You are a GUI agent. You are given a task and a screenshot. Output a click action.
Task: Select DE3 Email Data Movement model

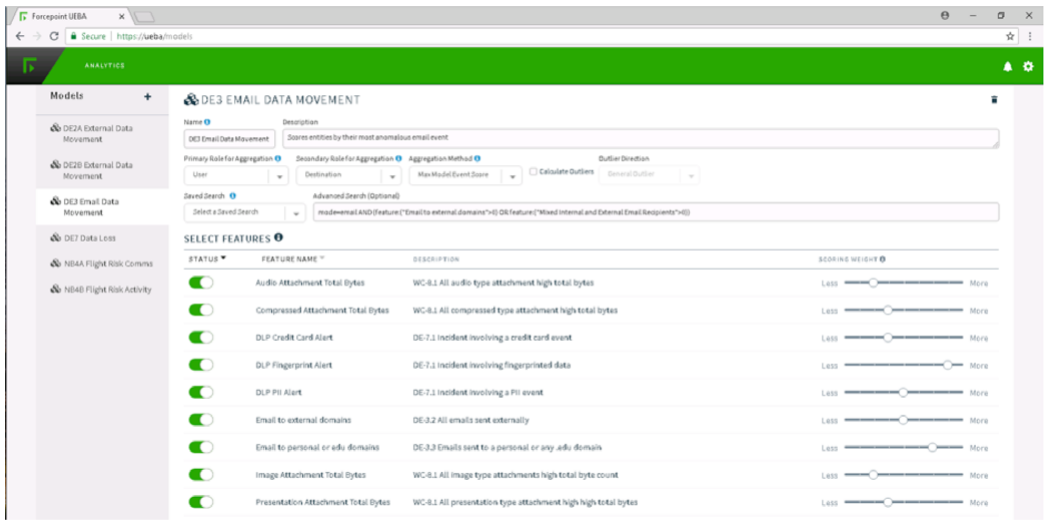click(102, 207)
